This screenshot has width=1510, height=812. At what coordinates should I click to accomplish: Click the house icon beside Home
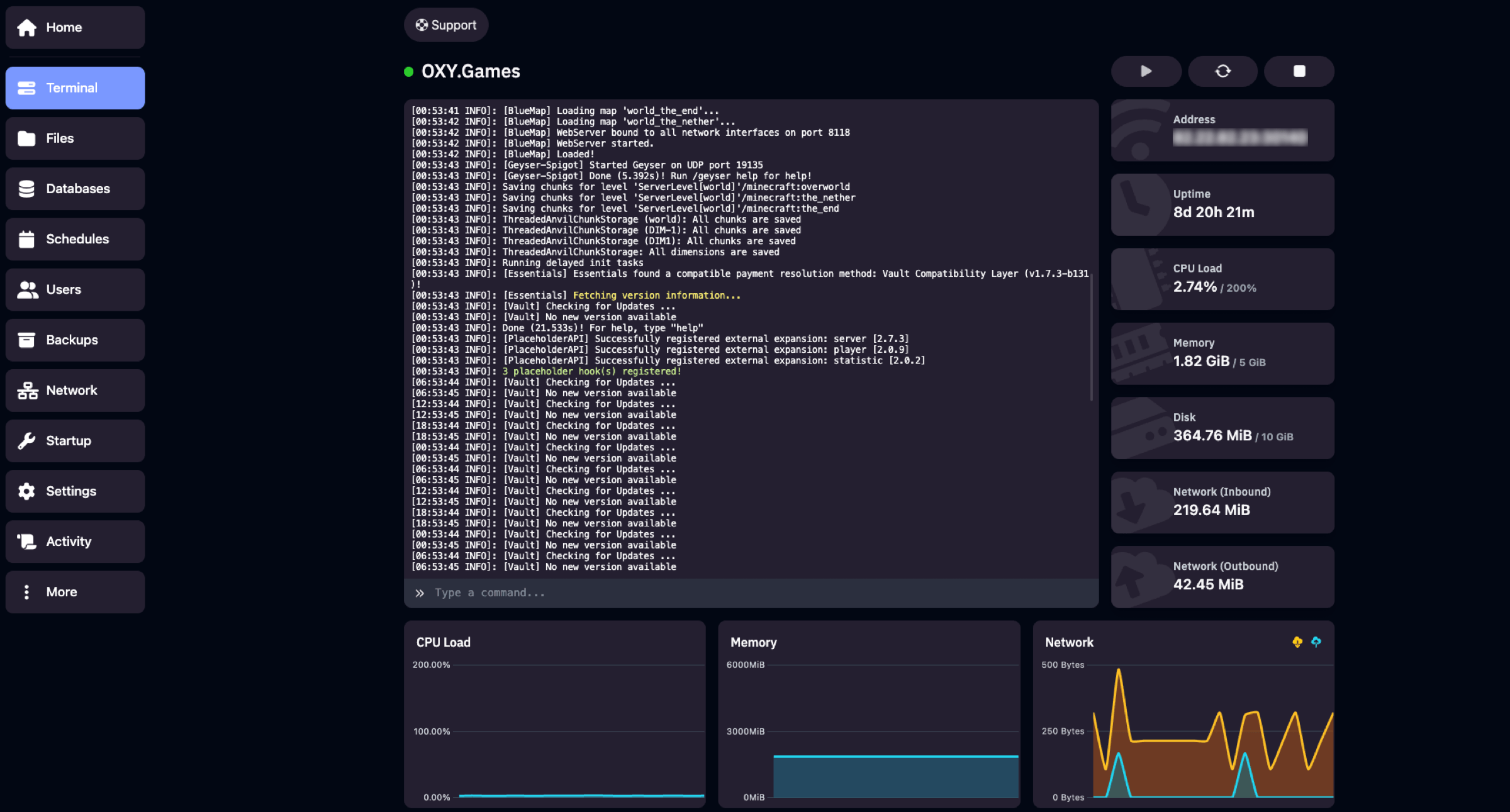coord(26,28)
